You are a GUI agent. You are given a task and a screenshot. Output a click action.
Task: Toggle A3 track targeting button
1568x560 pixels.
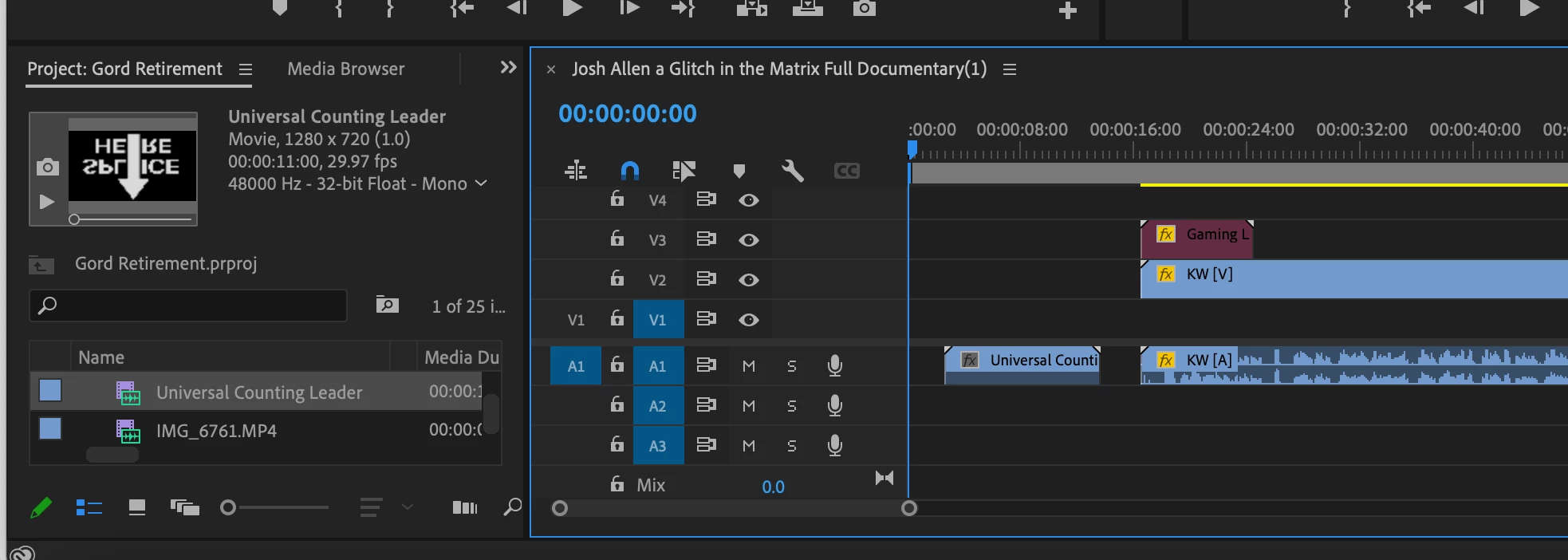(658, 446)
